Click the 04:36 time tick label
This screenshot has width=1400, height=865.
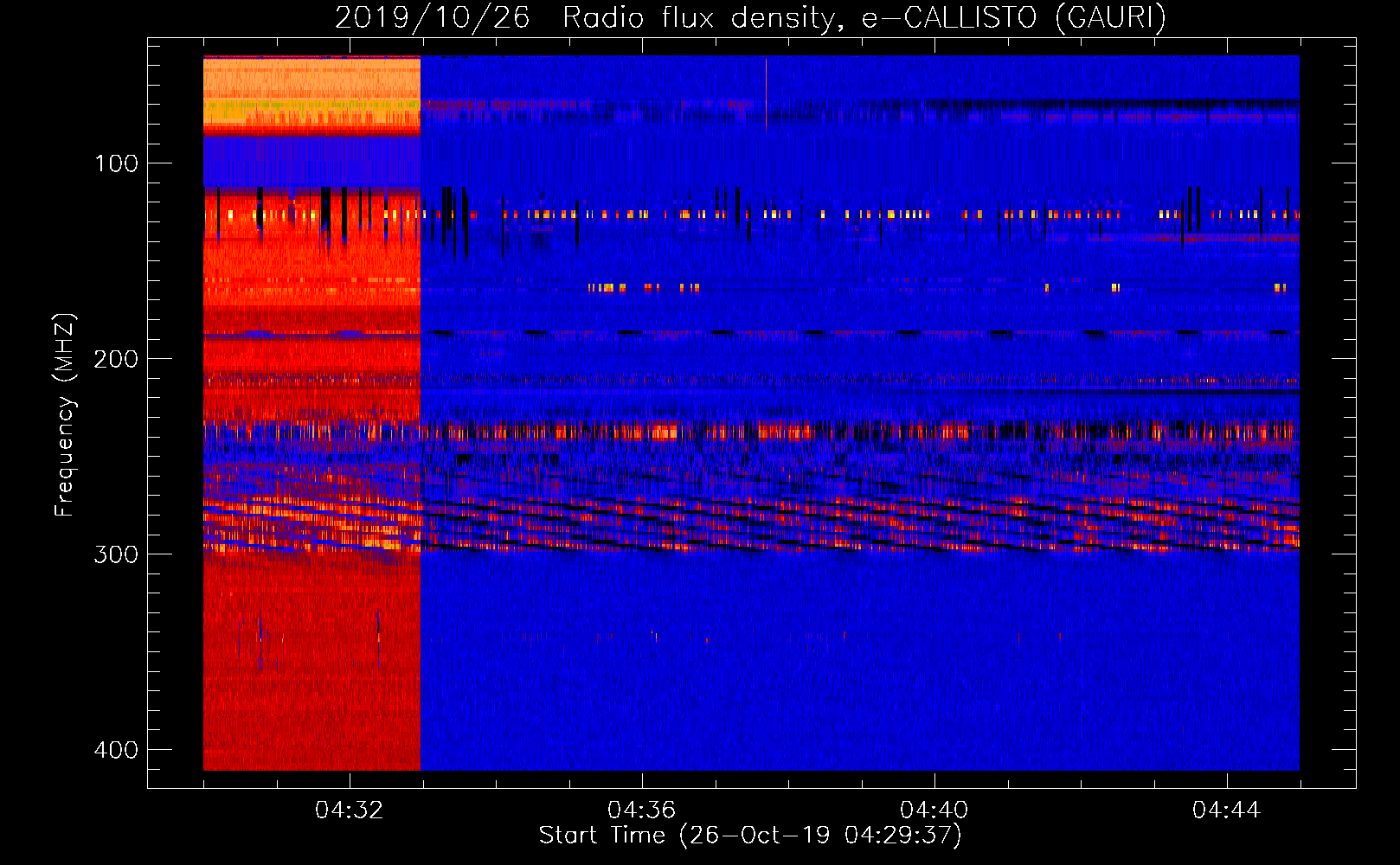point(642,811)
